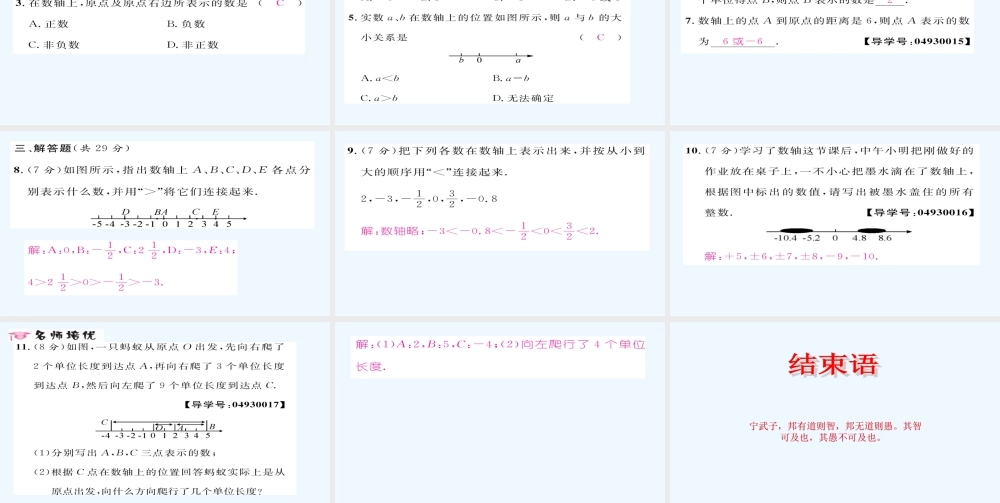Click sub-question (1) 分别写出 A,B,C 三点表示的数

pos(125,453)
